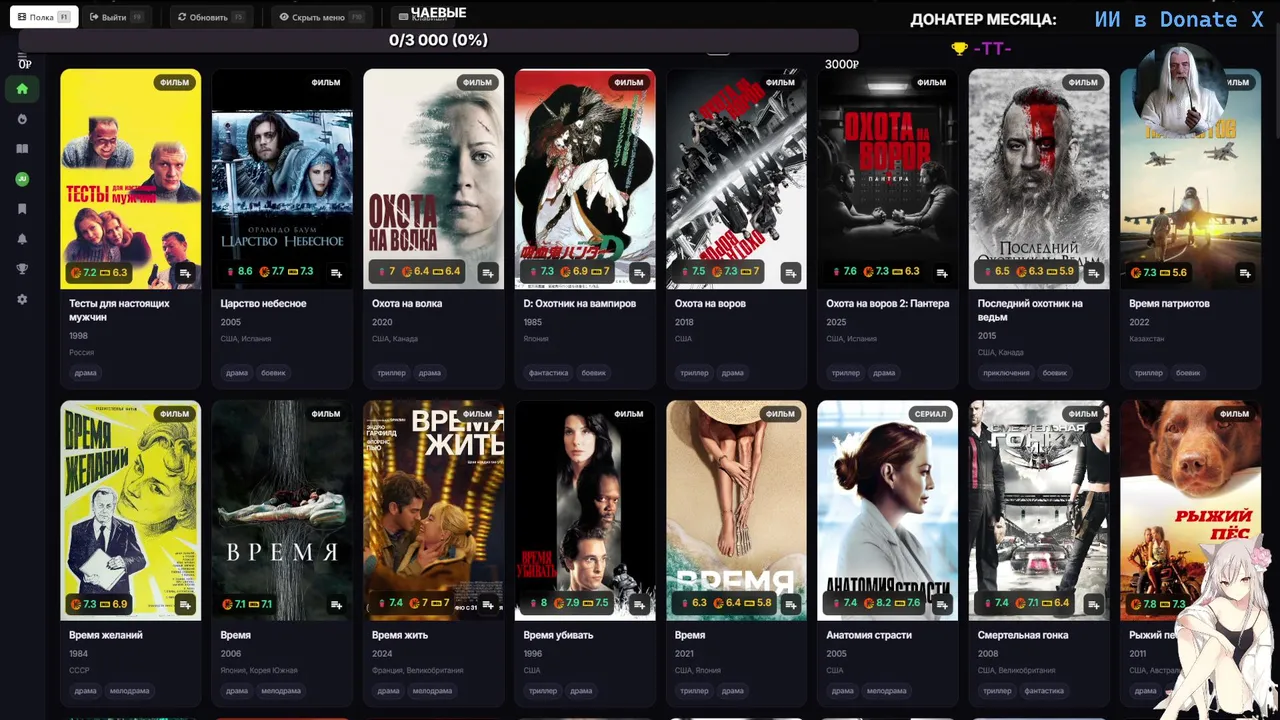Add Время (2021) to a list

click(x=791, y=605)
